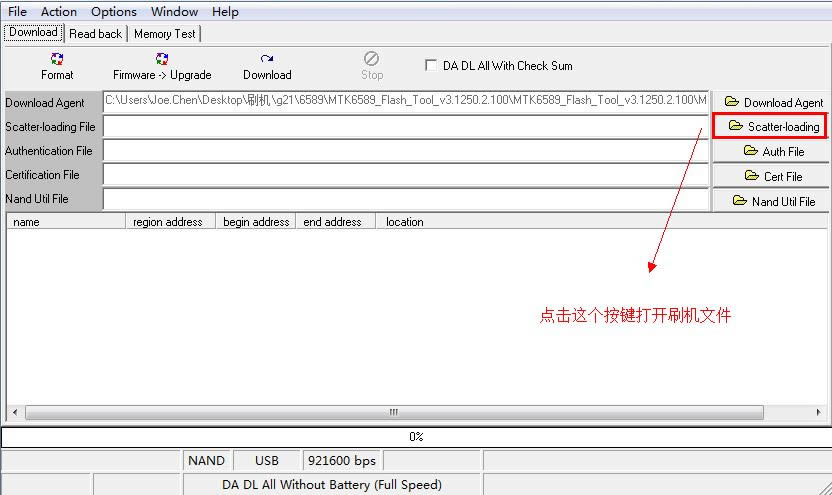Switch to the Memory Test tab
The height and width of the screenshot is (495, 832).
[x=165, y=33]
